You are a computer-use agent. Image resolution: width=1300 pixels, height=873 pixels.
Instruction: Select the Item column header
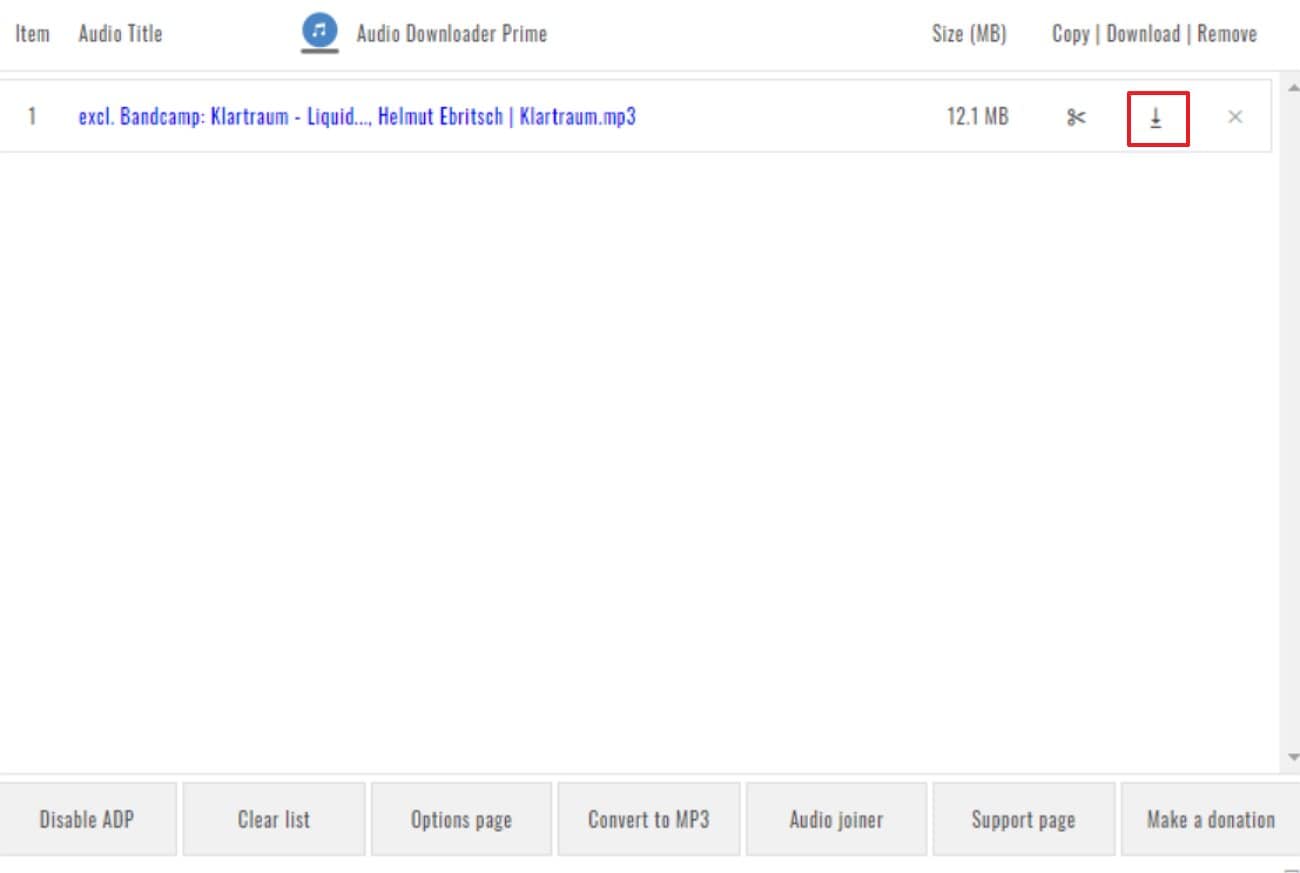coord(32,34)
